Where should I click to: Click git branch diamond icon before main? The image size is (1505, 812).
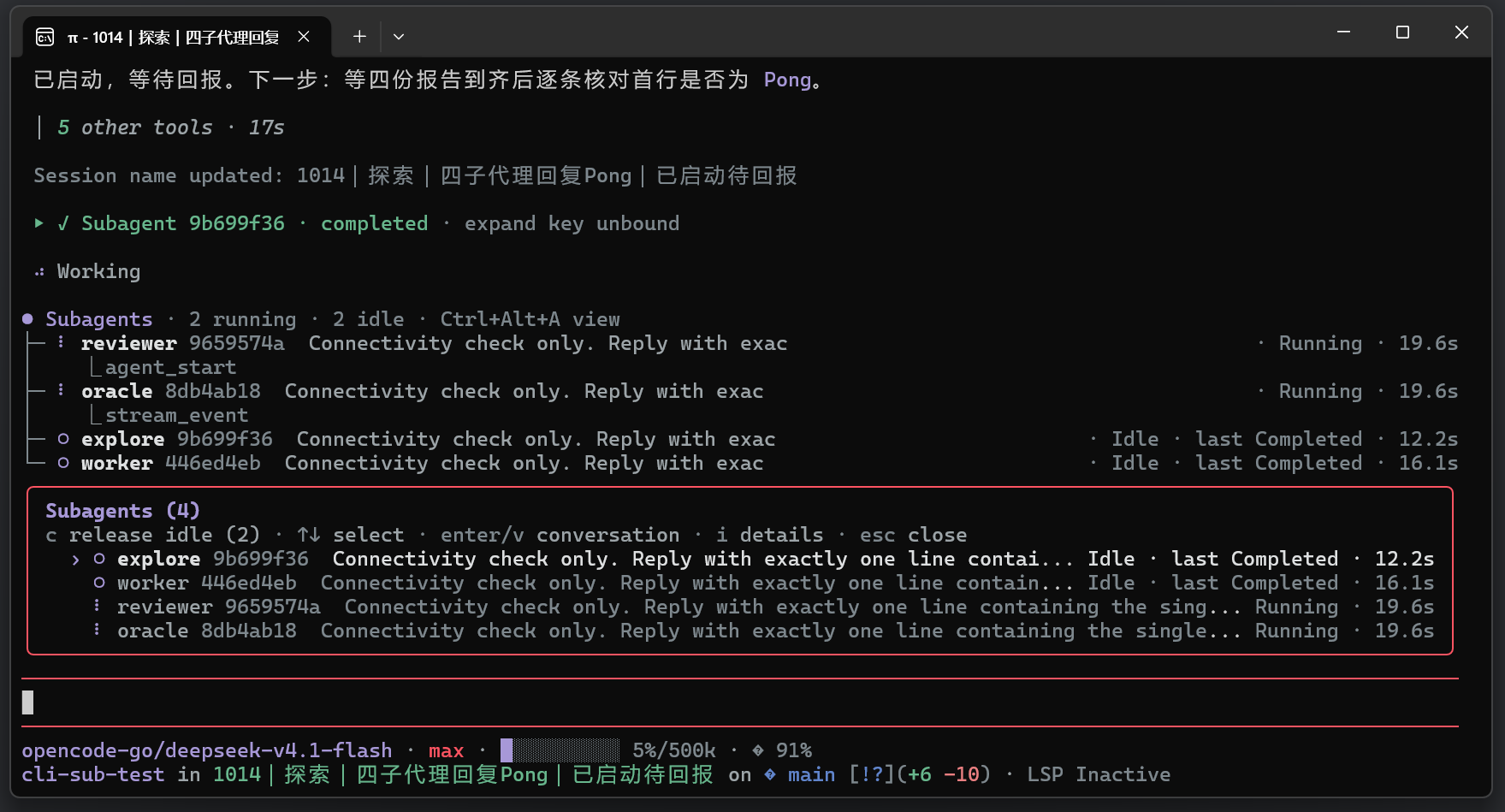770,774
